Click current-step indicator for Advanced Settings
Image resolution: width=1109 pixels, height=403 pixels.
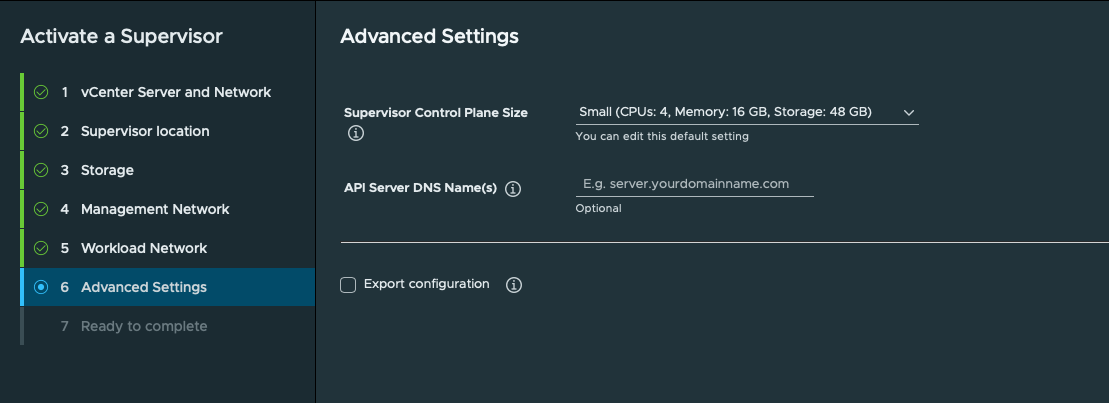tap(41, 287)
